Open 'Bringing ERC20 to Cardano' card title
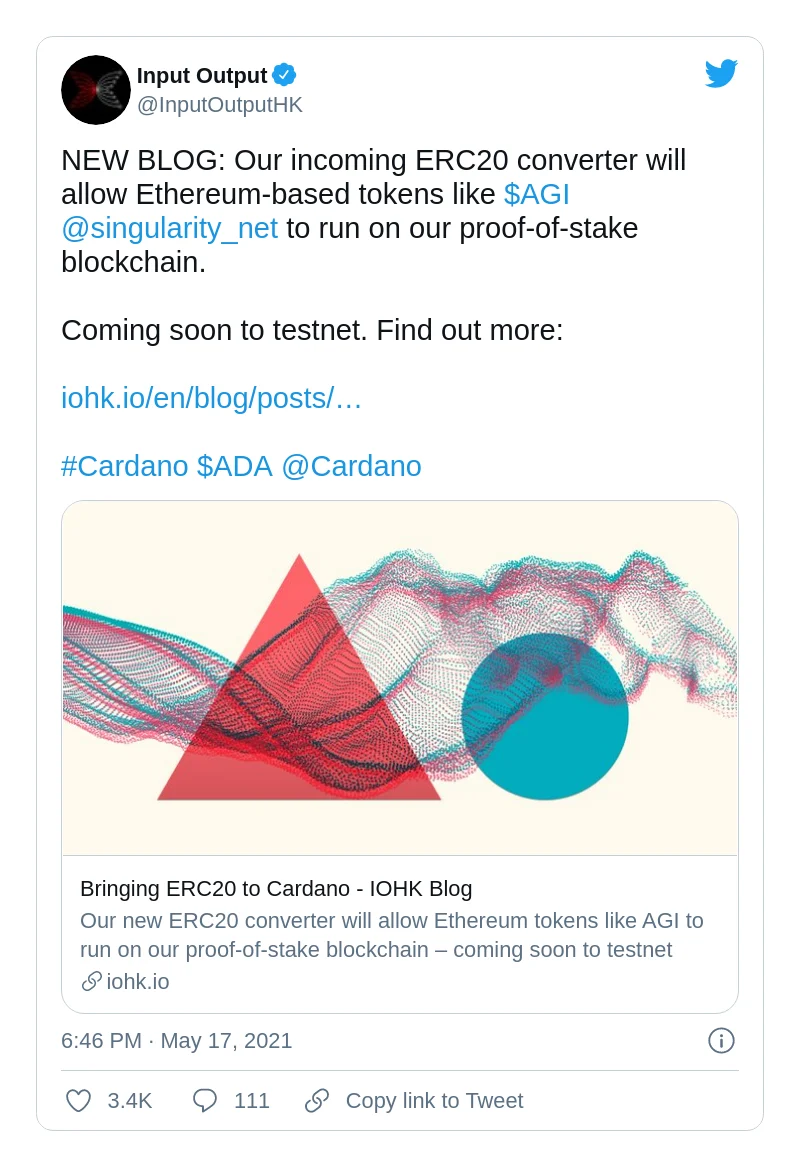This screenshot has width=800, height=1167. pyautogui.click(x=276, y=889)
